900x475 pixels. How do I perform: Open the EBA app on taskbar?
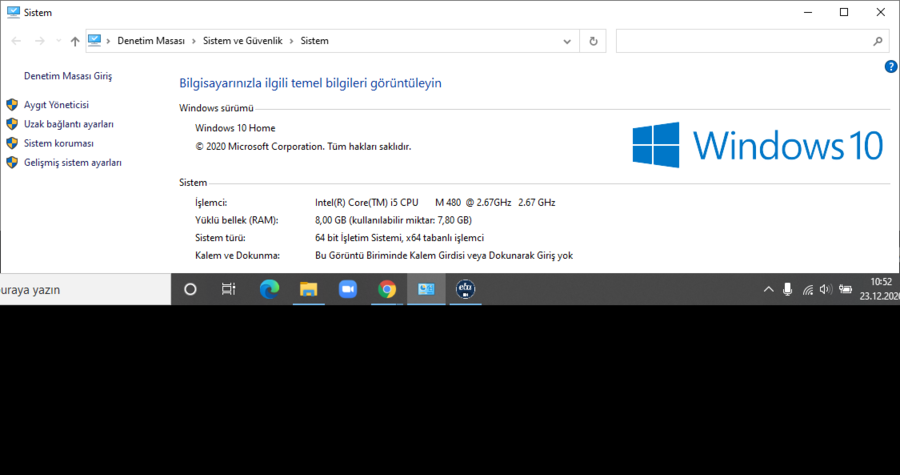[465, 290]
